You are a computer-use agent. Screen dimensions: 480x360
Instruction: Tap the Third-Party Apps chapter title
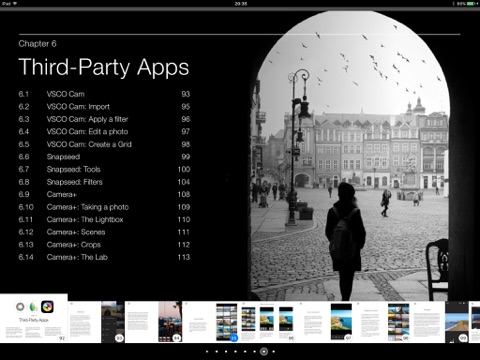point(104,67)
